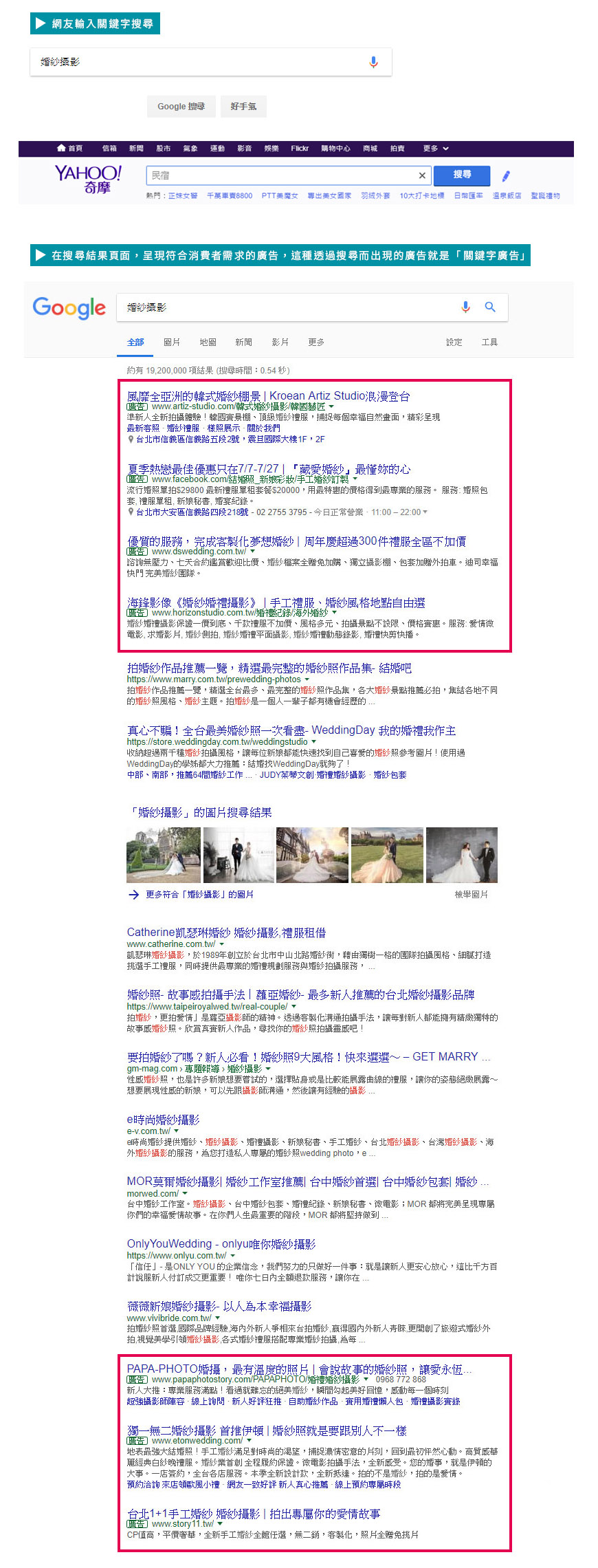
Task: Click the map pin beside 台北市大安區信義路四段218號
Action: point(131,512)
